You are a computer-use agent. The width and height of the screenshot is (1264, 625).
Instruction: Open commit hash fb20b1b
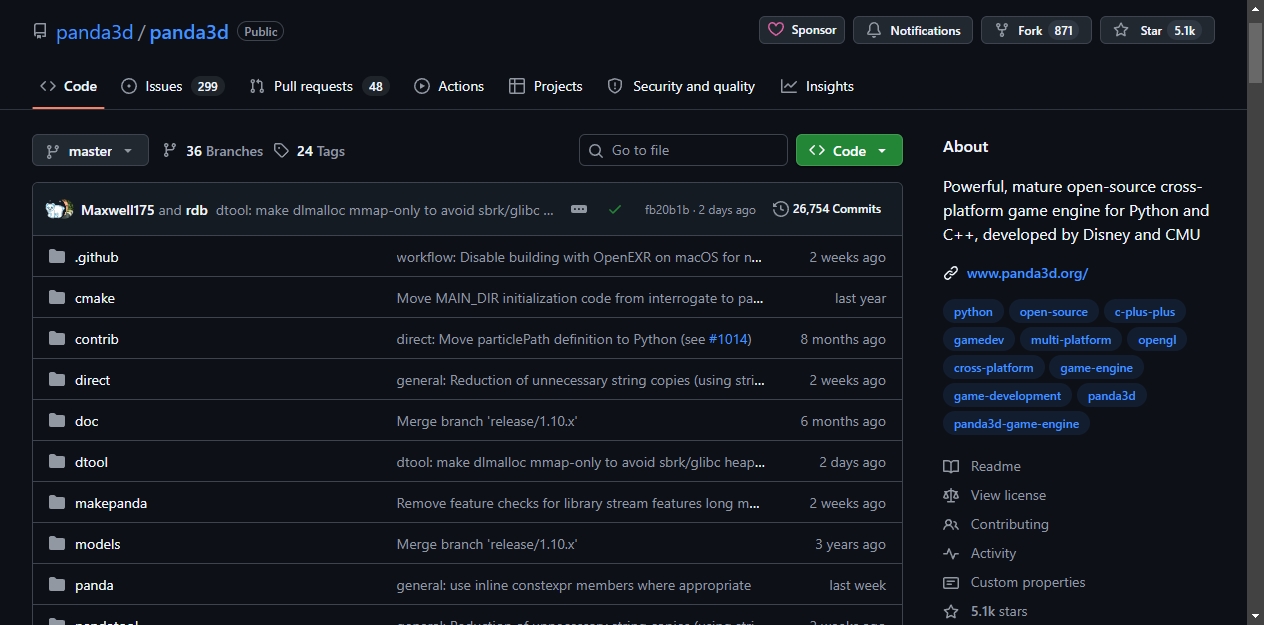667,210
